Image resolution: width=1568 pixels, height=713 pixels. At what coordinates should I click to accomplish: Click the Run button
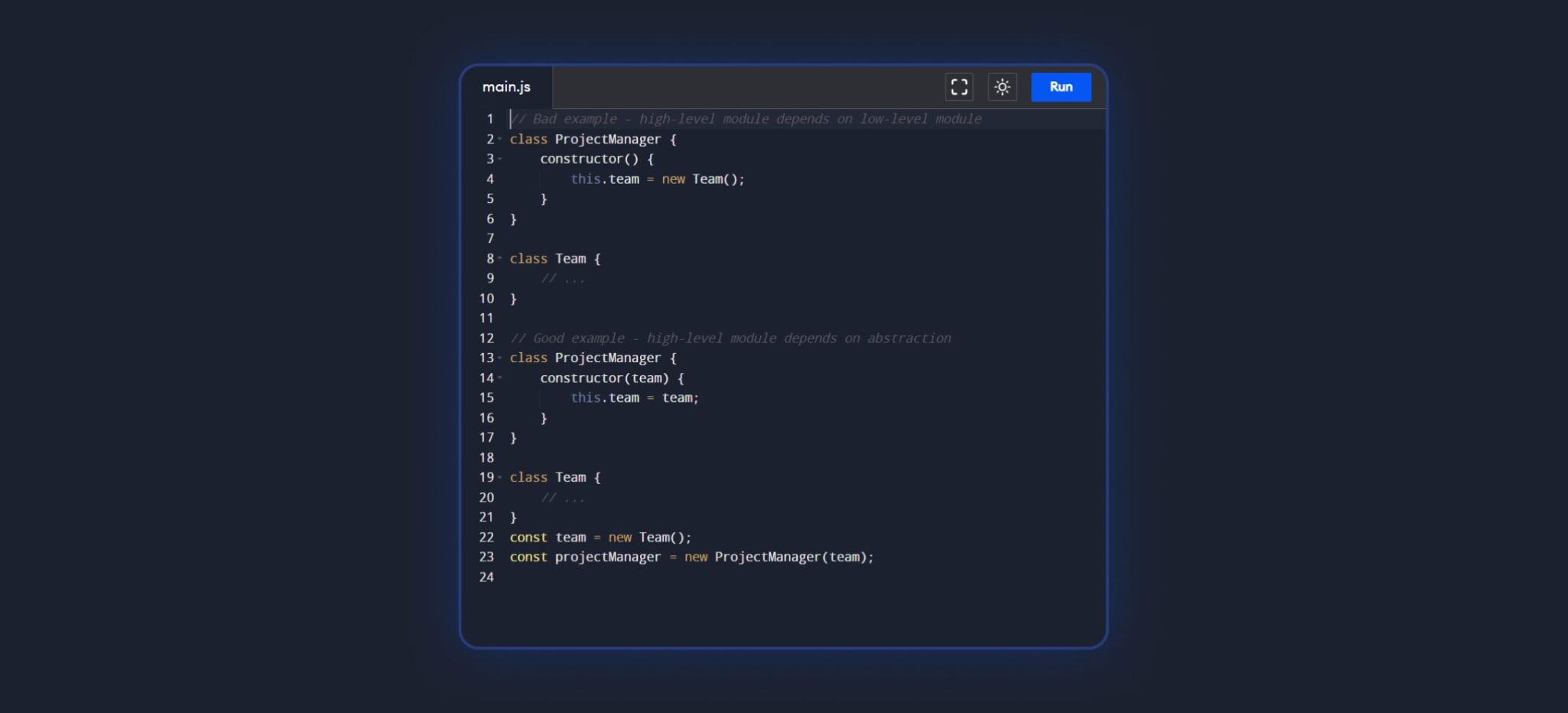tap(1061, 87)
